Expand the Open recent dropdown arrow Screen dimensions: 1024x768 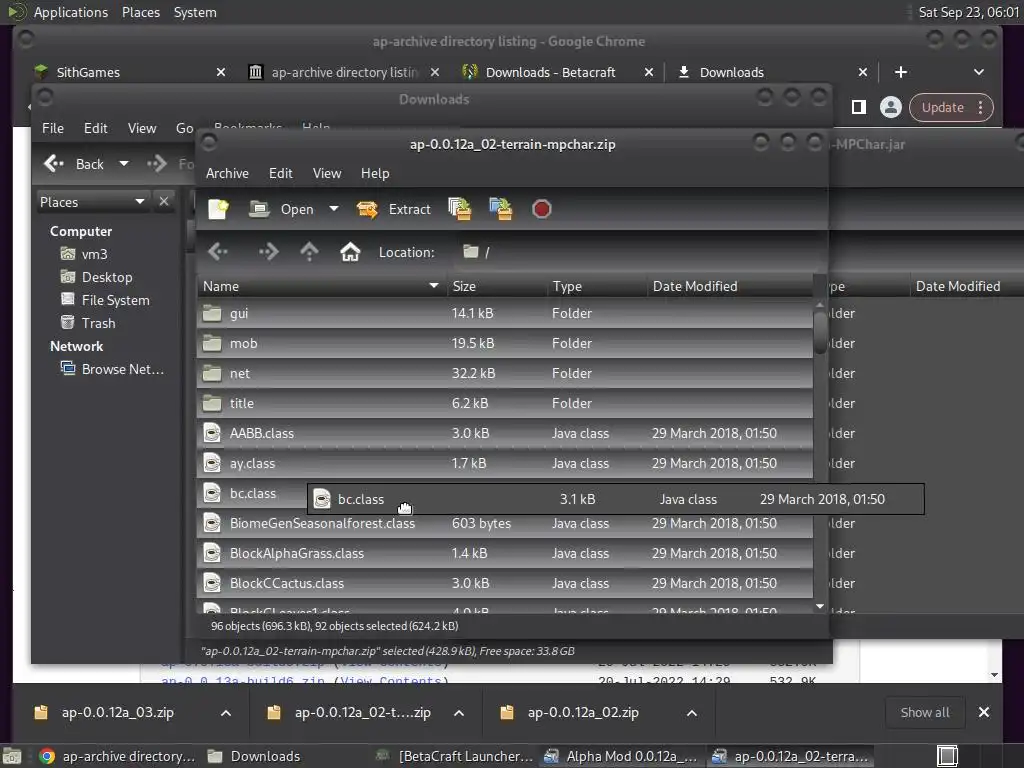pyautogui.click(x=334, y=209)
